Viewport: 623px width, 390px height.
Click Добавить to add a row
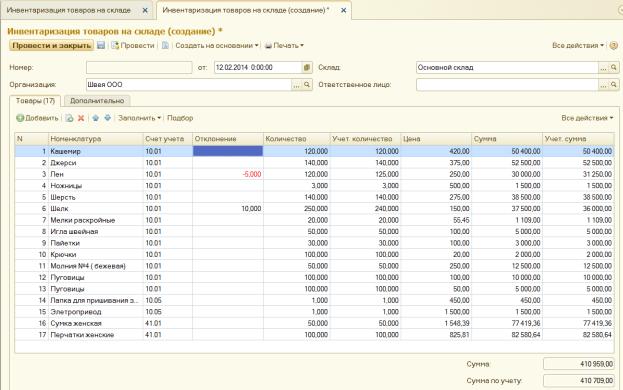pos(37,118)
